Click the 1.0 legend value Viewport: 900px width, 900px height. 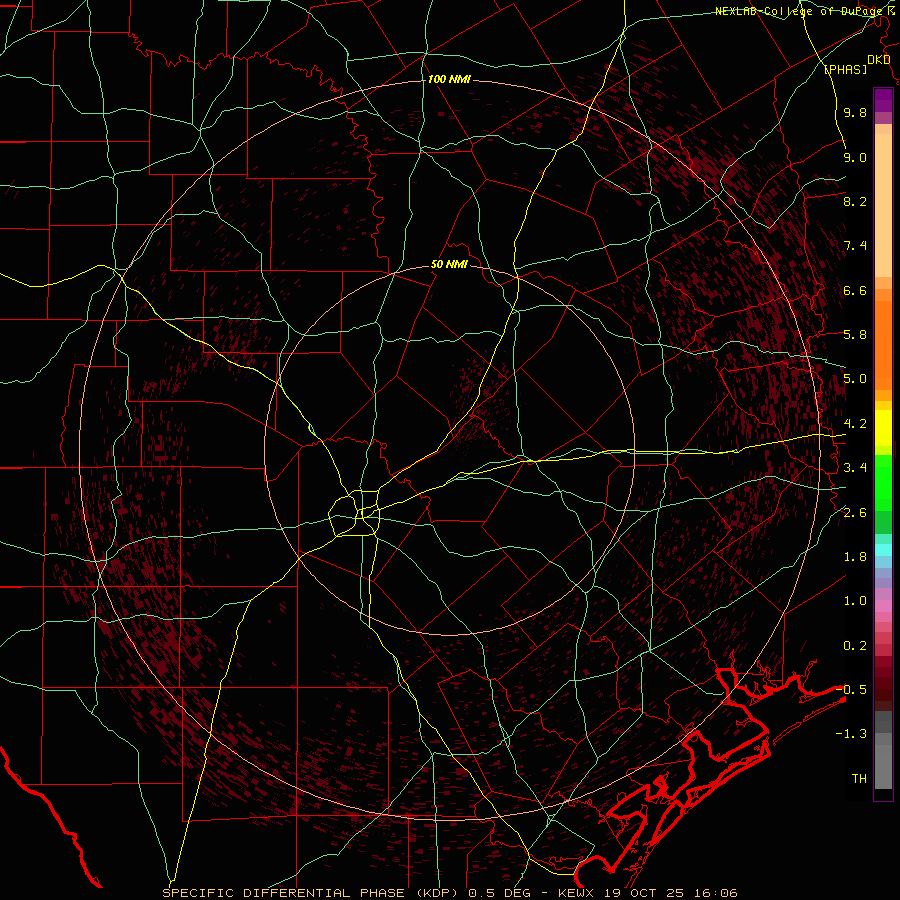point(855,600)
